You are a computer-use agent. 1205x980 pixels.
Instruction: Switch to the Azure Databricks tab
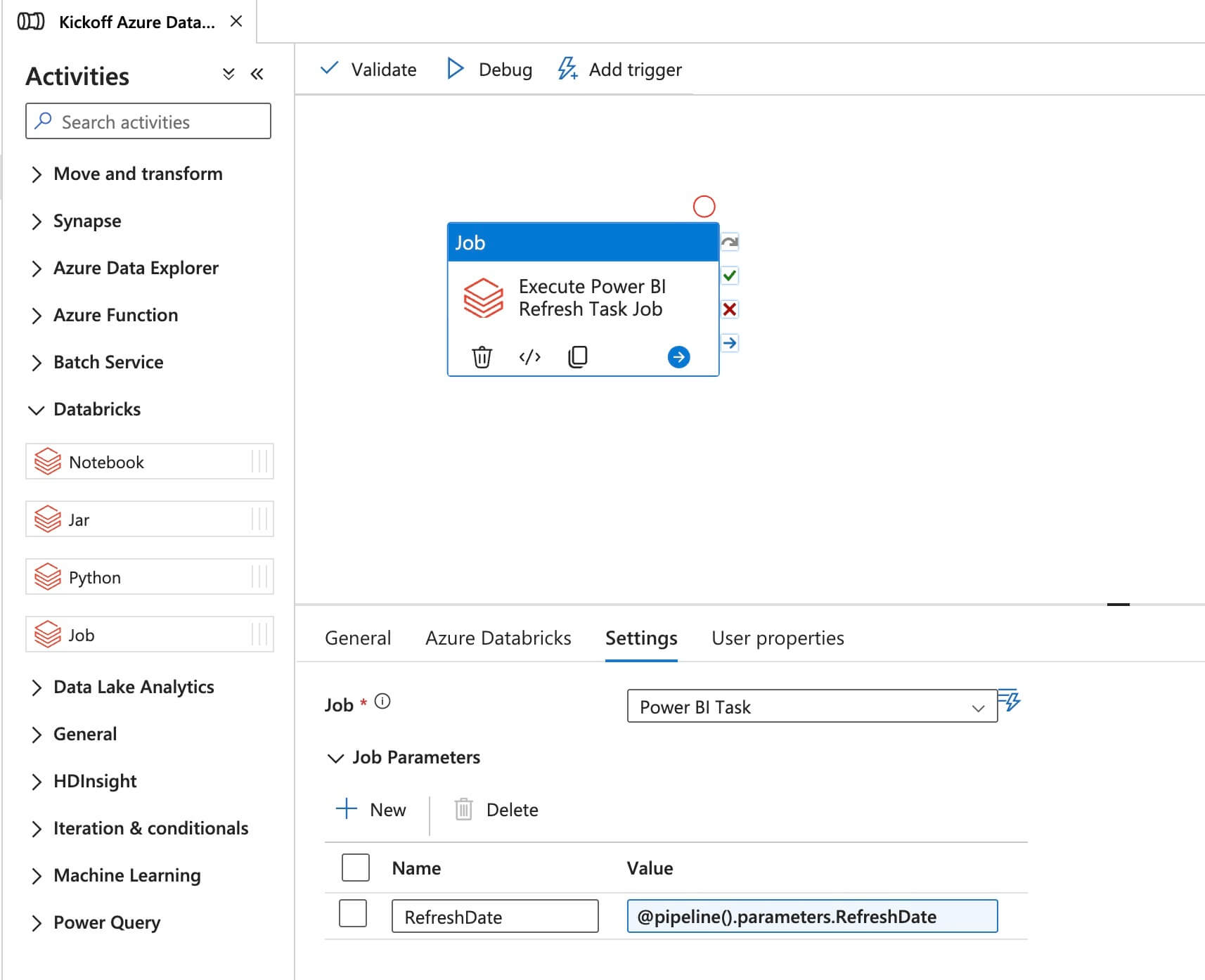click(x=498, y=638)
